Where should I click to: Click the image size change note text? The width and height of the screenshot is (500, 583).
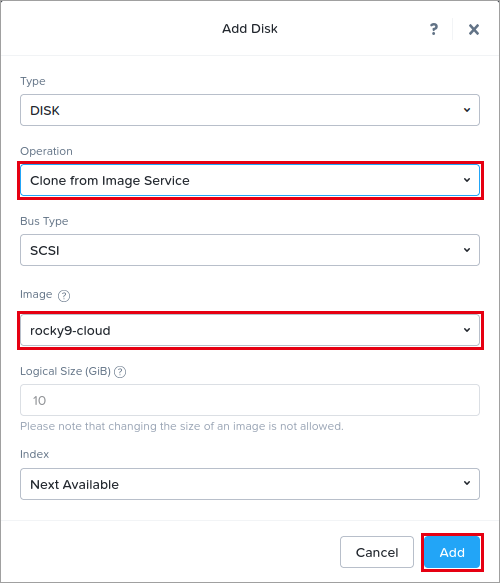click(x=182, y=426)
